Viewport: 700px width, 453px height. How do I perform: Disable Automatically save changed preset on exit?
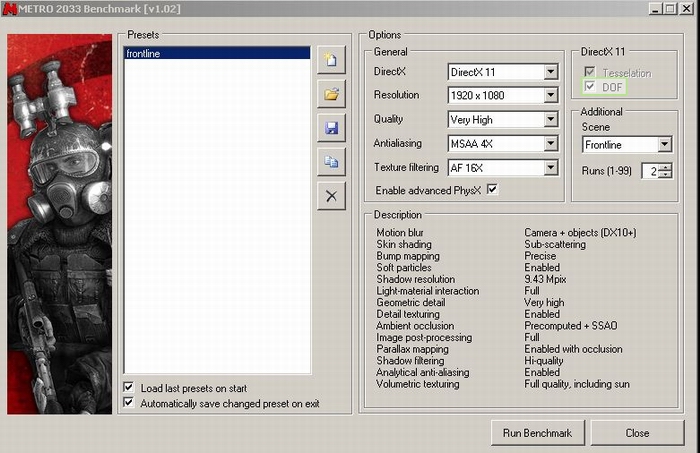[x=128, y=403]
